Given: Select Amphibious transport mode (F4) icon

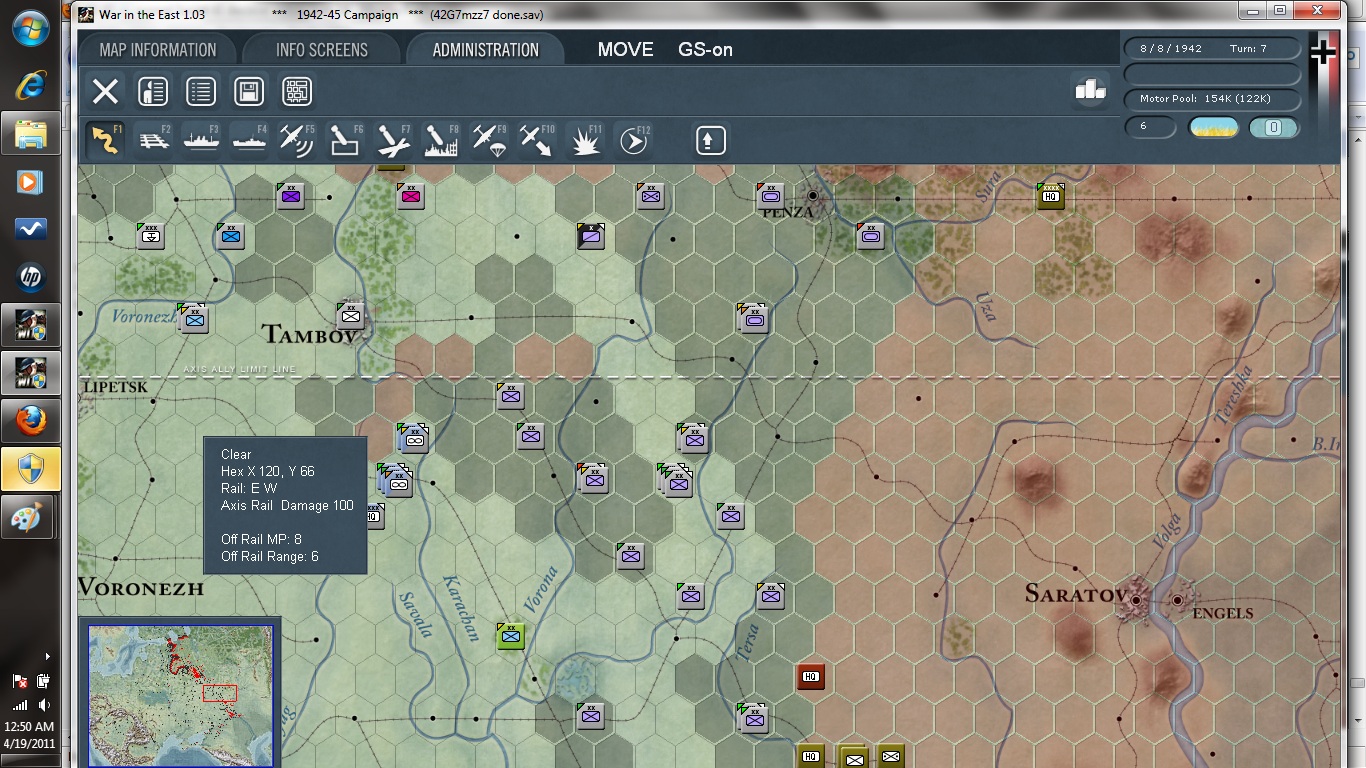Looking at the screenshot, I should tap(249, 140).
